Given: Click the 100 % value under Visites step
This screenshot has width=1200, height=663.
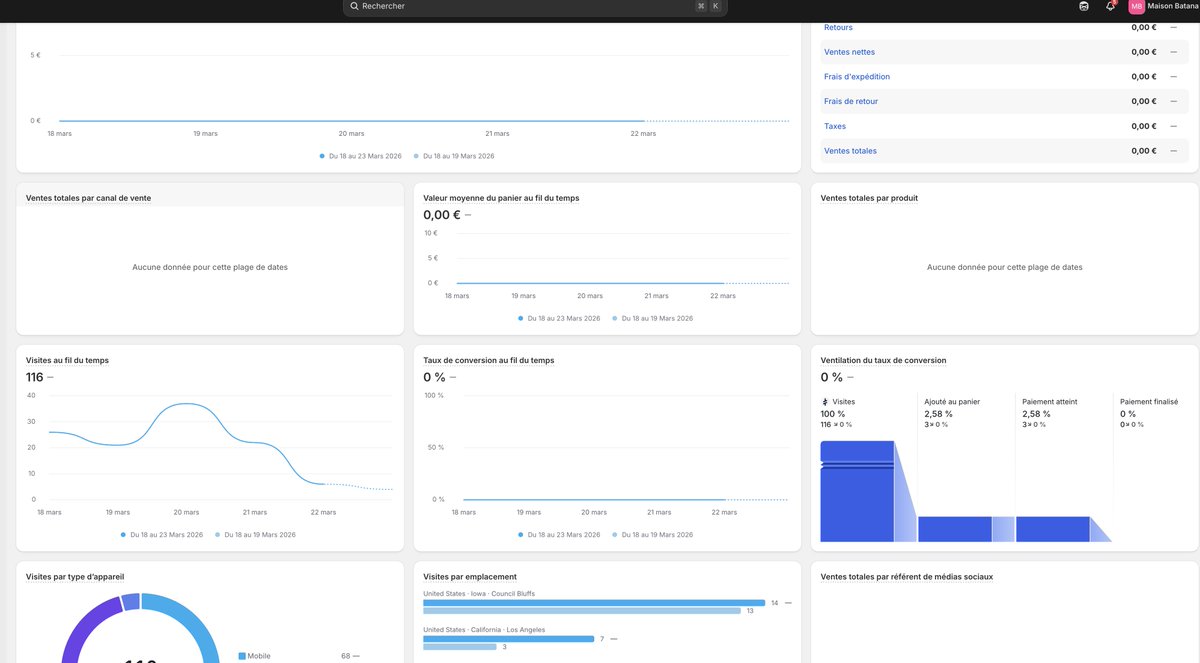Looking at the screenshot, I should coord(833,414).
